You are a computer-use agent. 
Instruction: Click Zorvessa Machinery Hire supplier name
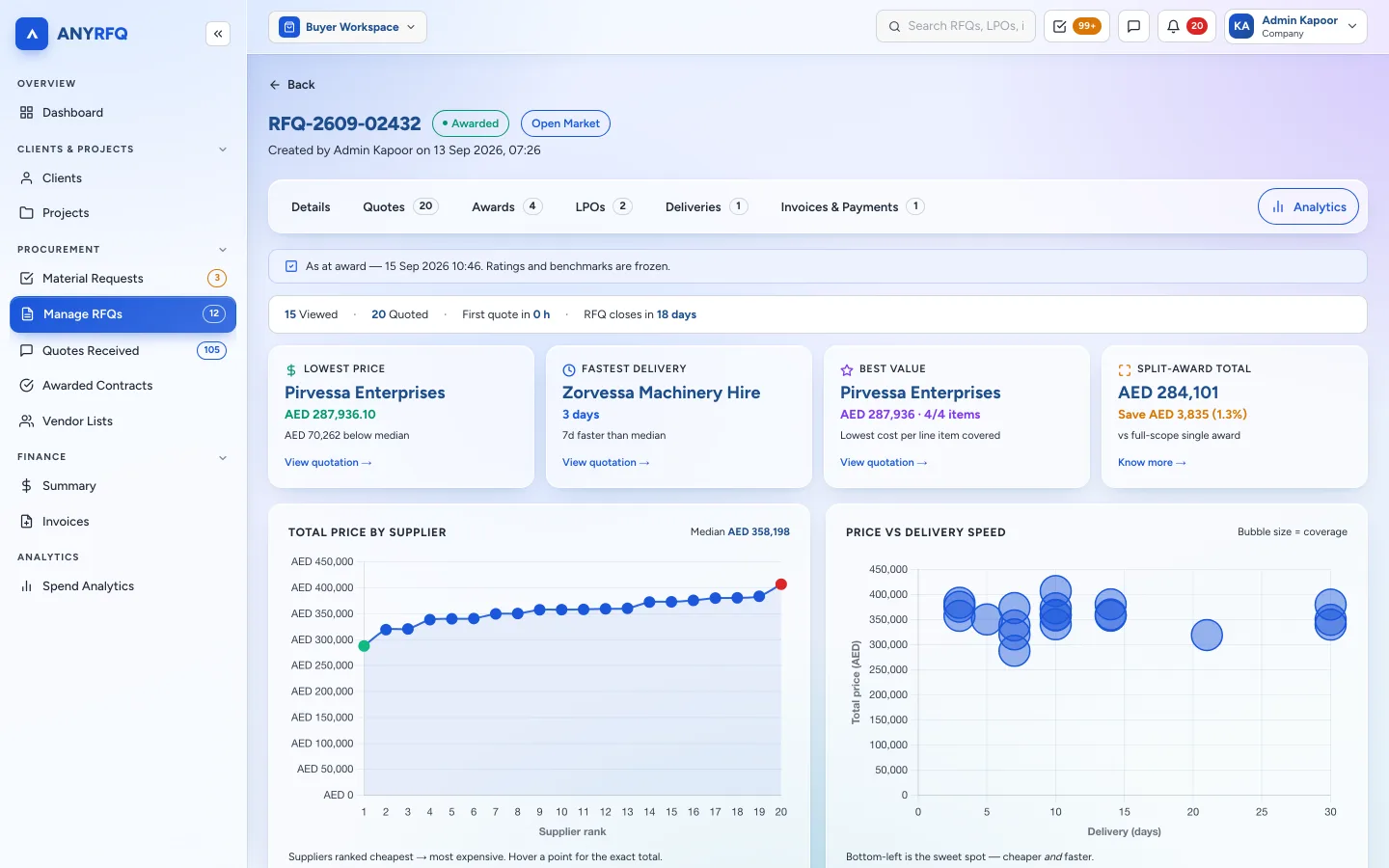pos(661,393)
